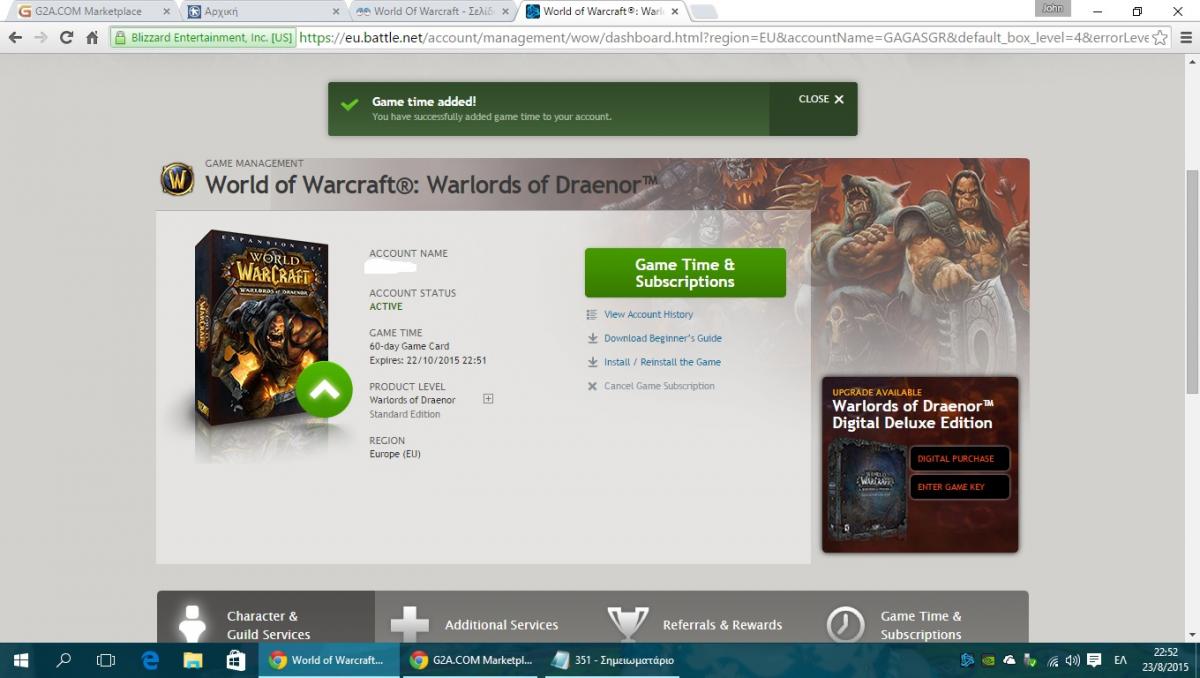Click Cancel Game Subscription link

click(x=659, y=387)
